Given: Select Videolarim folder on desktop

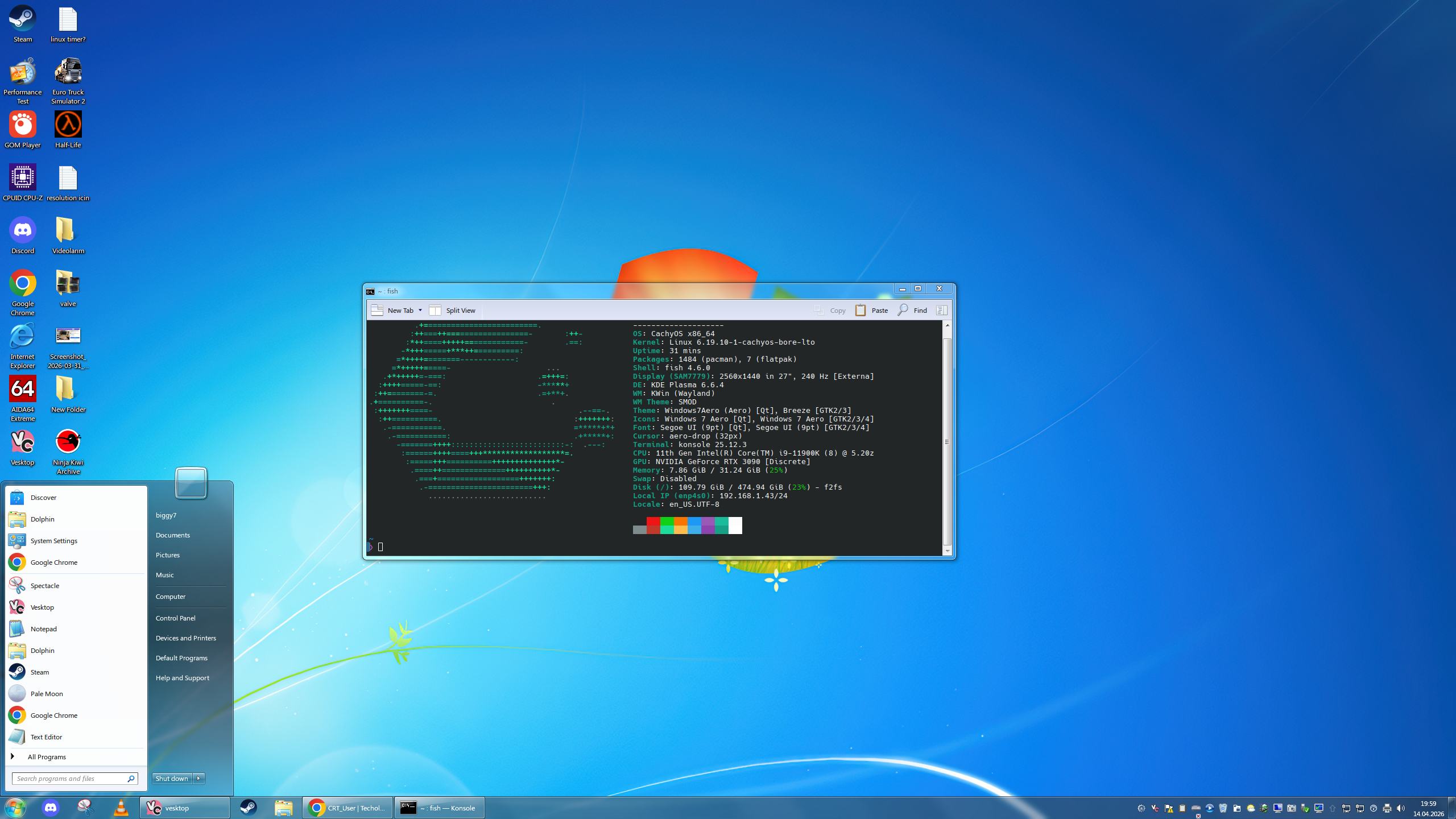Looking at the screenshot, I should click(68, 235).
